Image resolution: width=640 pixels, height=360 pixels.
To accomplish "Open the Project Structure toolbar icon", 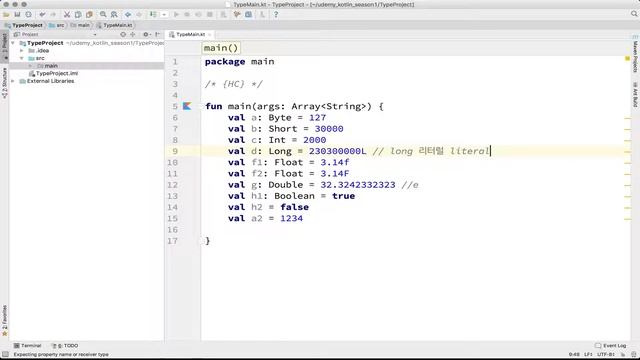I will [248, 15].
